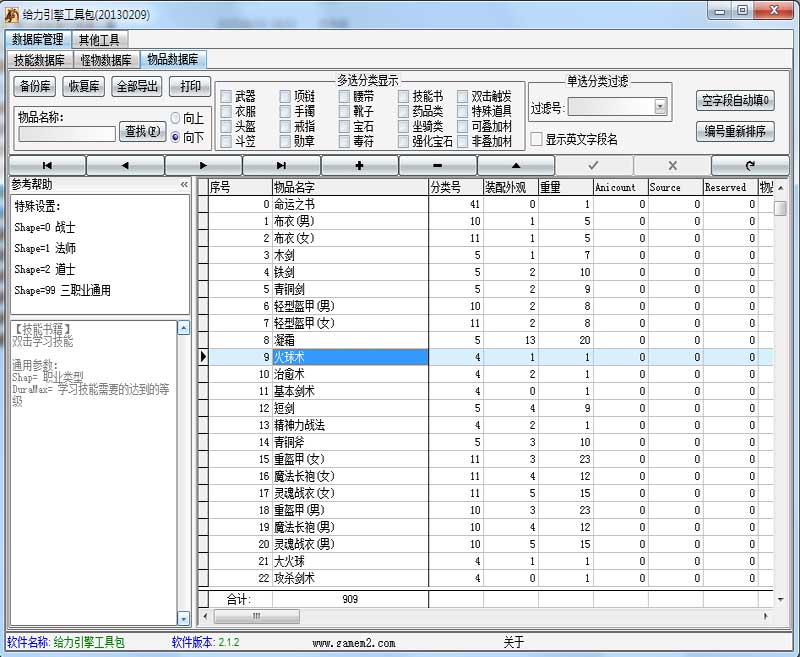The width and height of the screenshot is (800, 657).
Task: Switch to the 怪物数据库 tab
Action: click(x=108, y=60)
